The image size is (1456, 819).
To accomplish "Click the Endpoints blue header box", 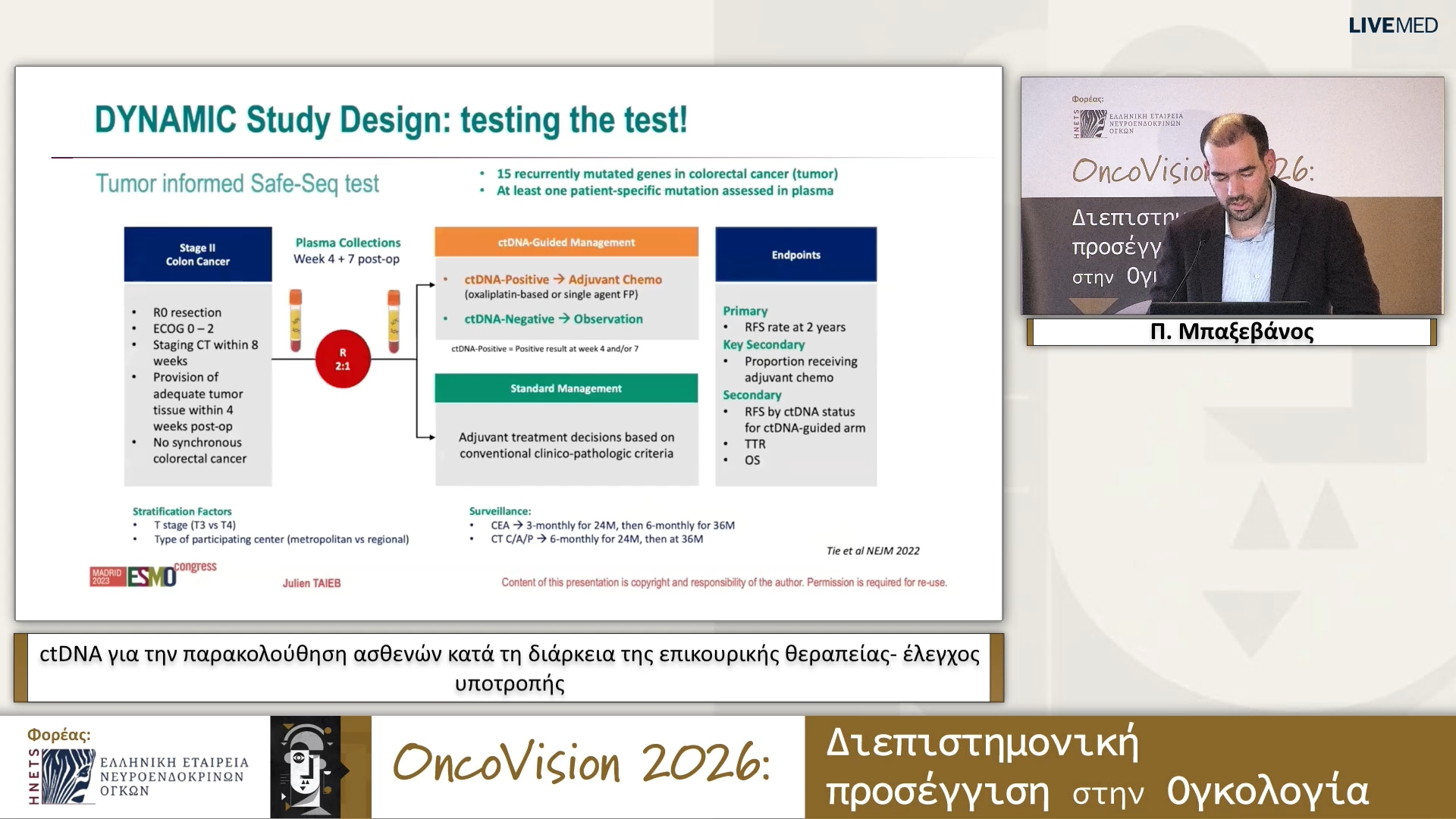I will click(x=795, y=255).
